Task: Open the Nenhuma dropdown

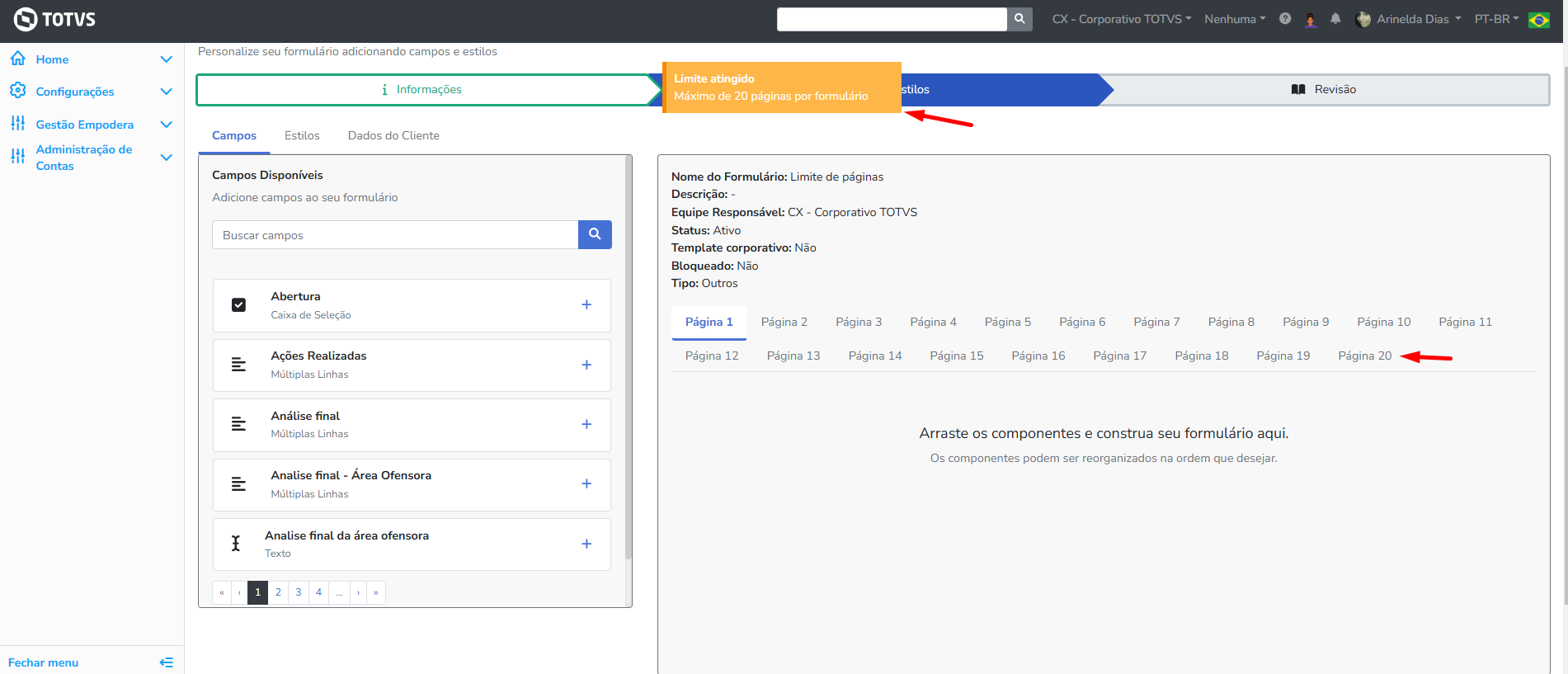Action: pyautogui.click(x=1235, y=19)
